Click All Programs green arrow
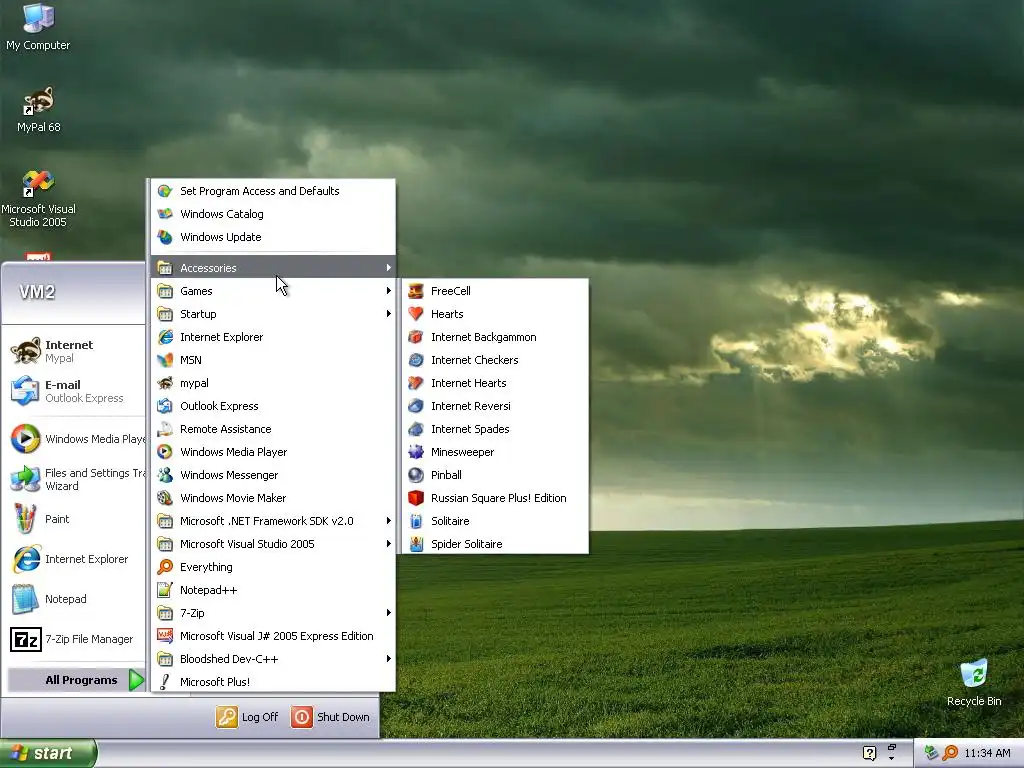The image size is (1024, 768). point(136,680)
